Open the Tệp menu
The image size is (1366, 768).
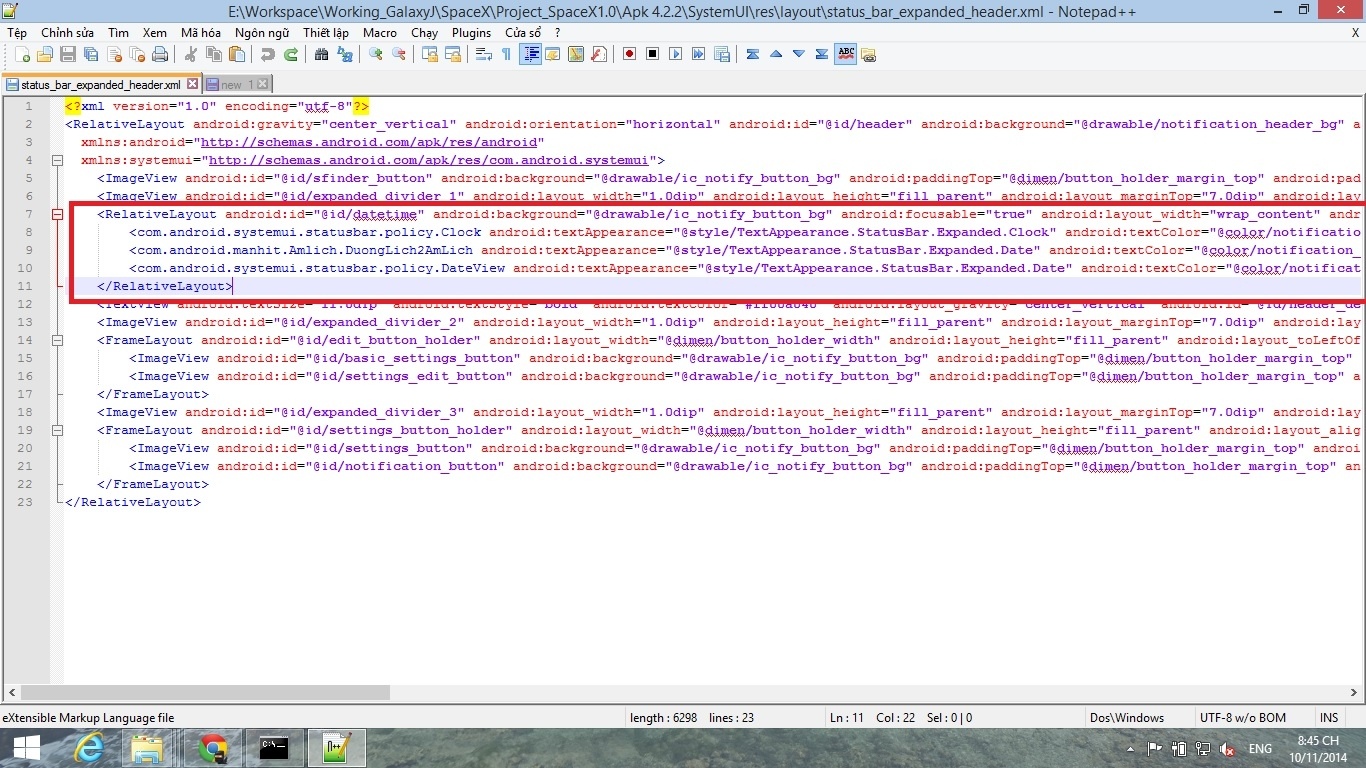click(x=17, y=33)
